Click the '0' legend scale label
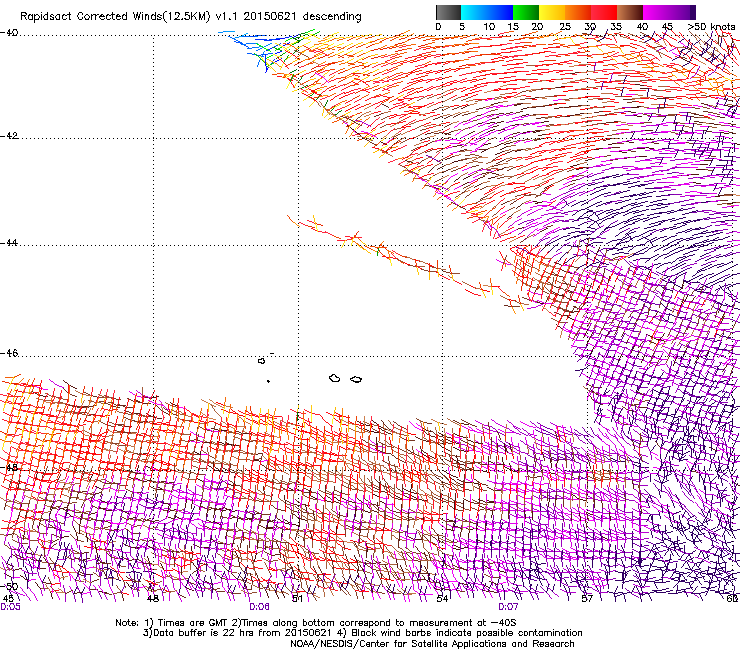Screen dimensions: 740x650 [438, 27]
